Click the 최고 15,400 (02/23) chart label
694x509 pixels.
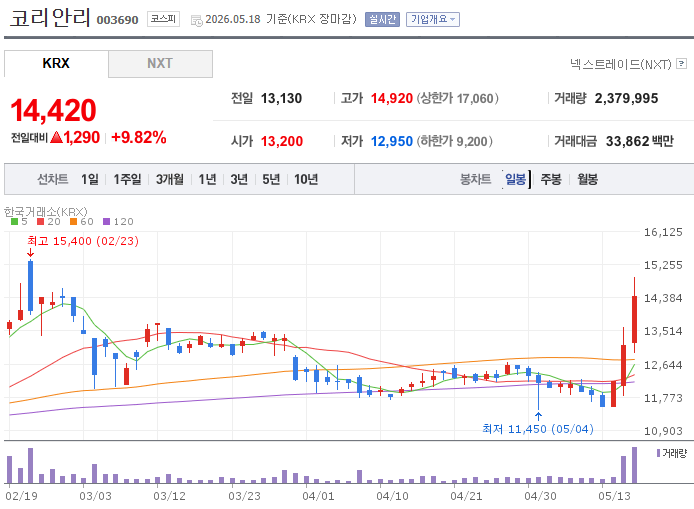click(83, 241)
